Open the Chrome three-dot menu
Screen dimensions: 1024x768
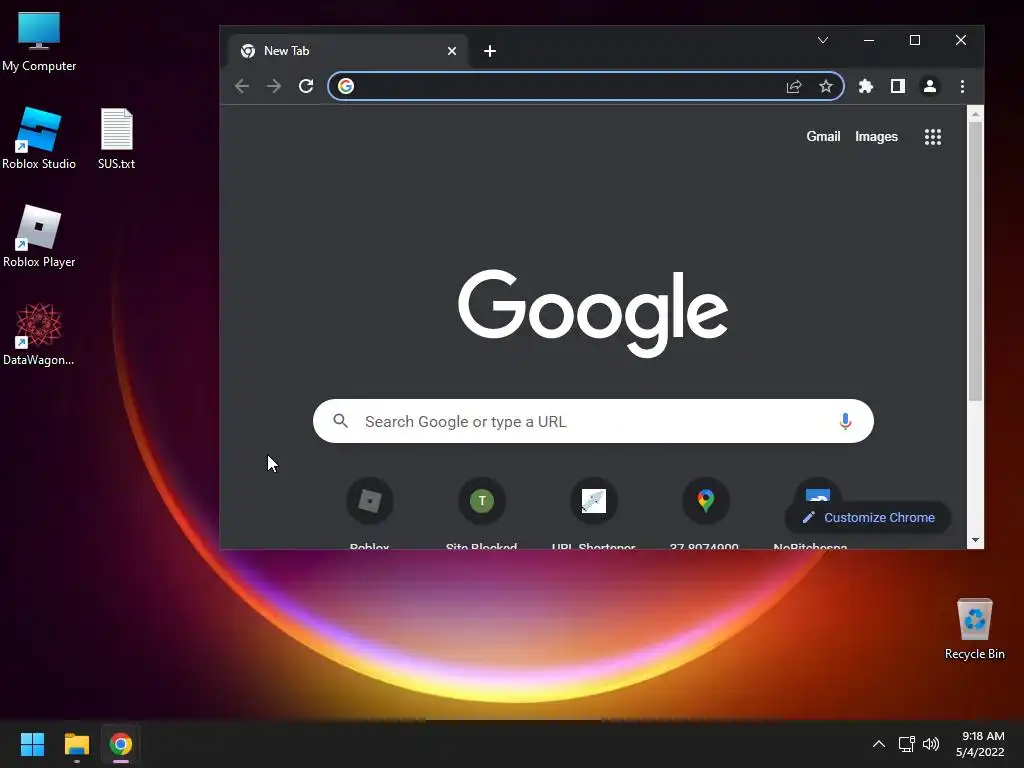click(x=962, y=86)
